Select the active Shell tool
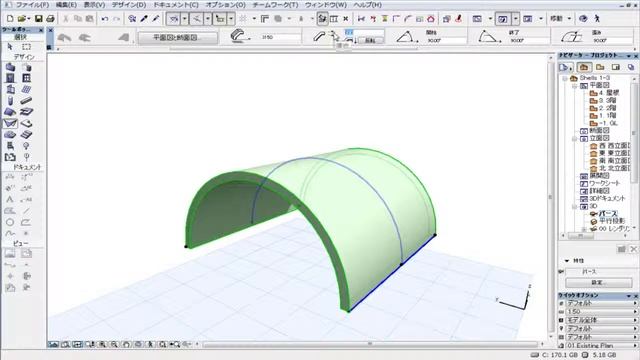This screenshot has width=640, height=360. (10, 123)
